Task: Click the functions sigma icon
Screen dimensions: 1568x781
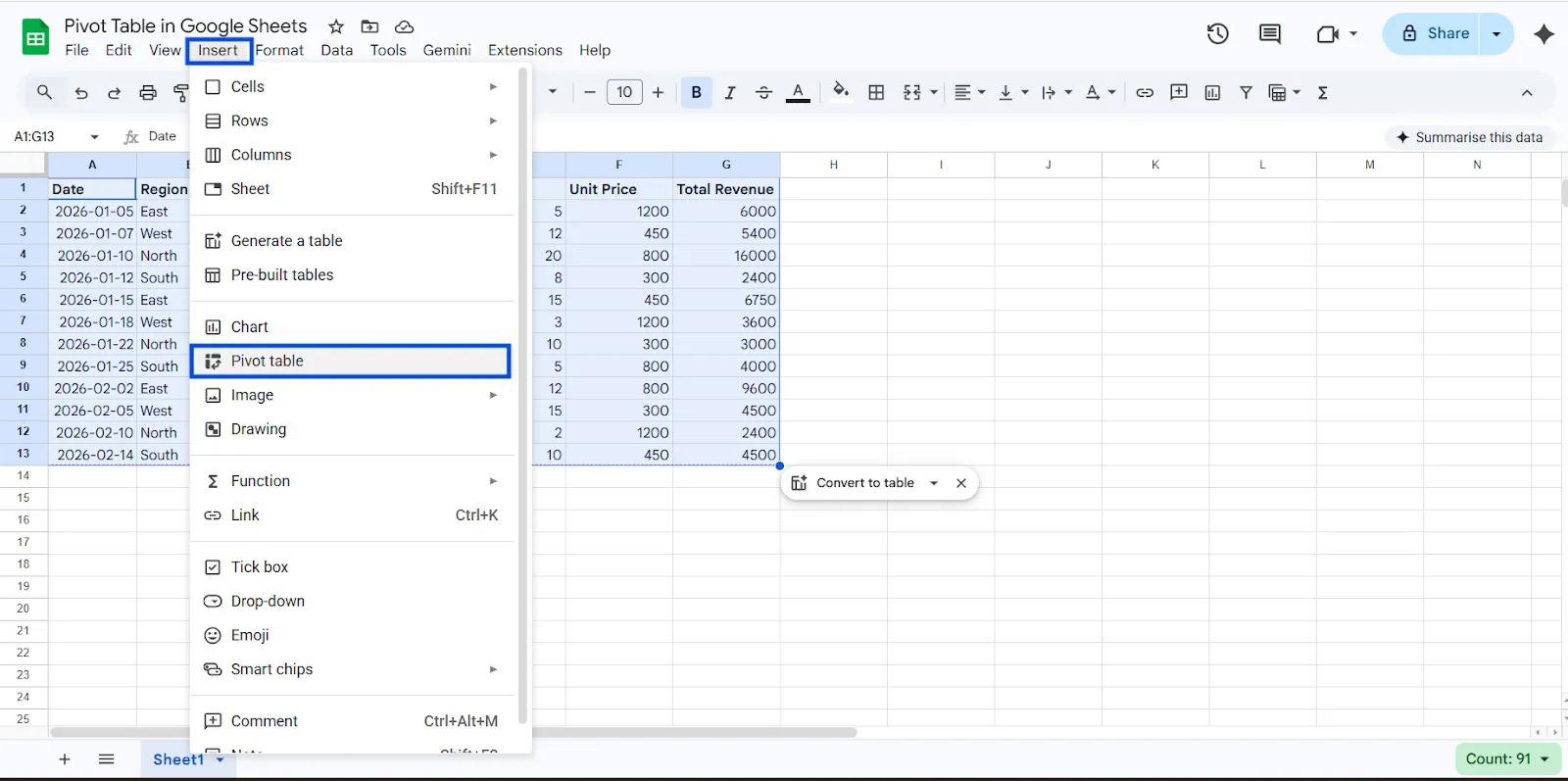Action: coord(1323,92)
